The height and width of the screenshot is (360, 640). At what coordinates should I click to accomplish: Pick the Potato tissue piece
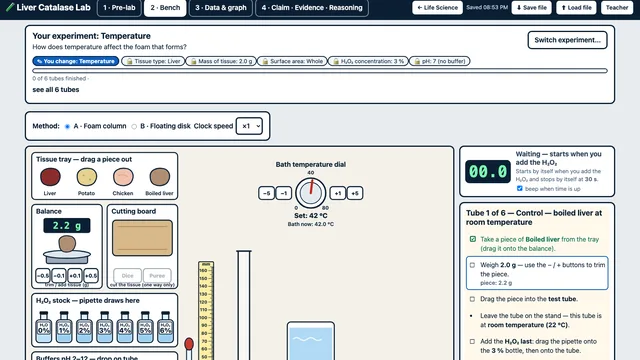[87, 177]
